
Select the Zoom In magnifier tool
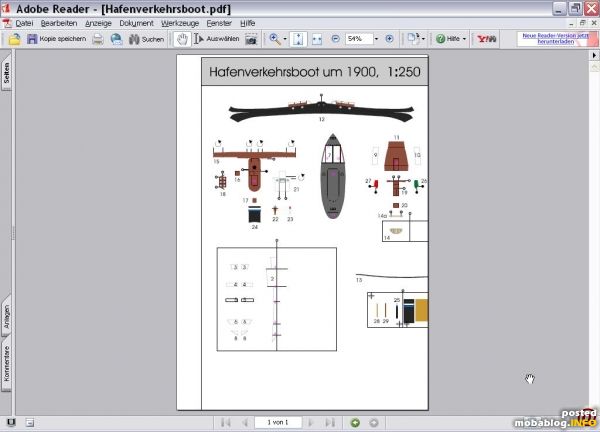pyautogui.click(x=275, y=39)
